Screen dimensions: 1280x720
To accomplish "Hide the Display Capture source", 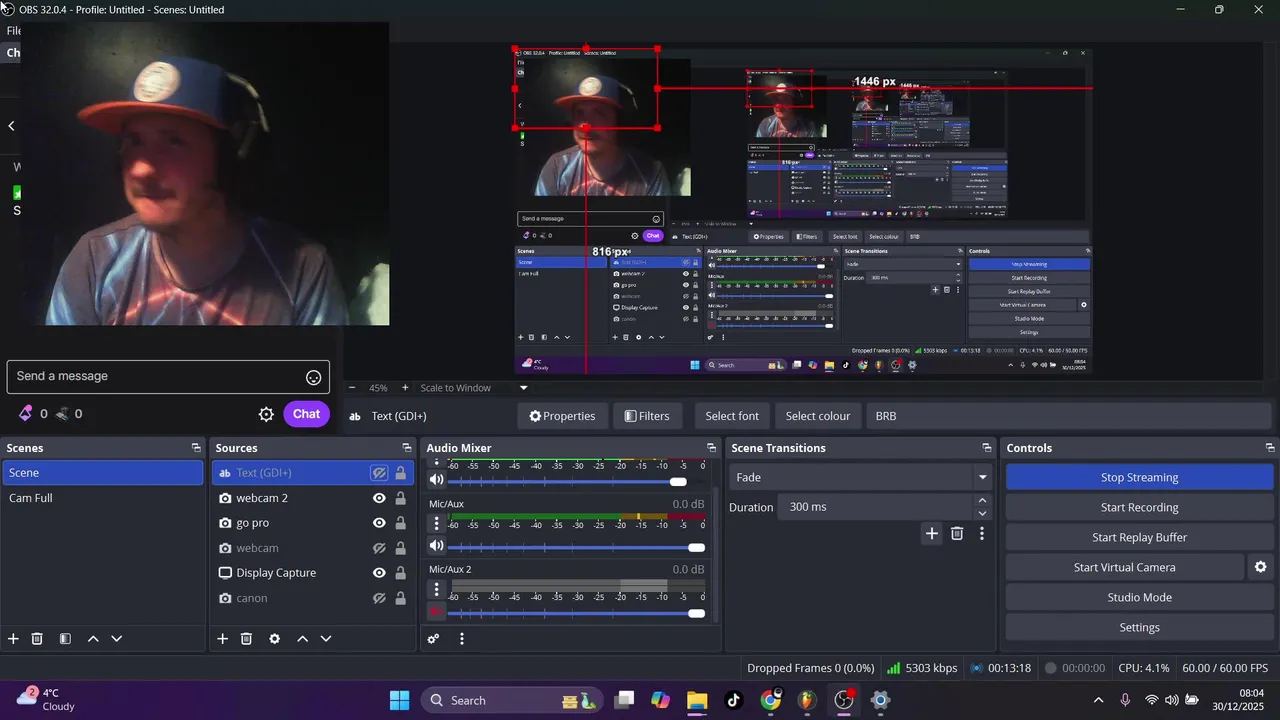I will [x=379, y=573].
